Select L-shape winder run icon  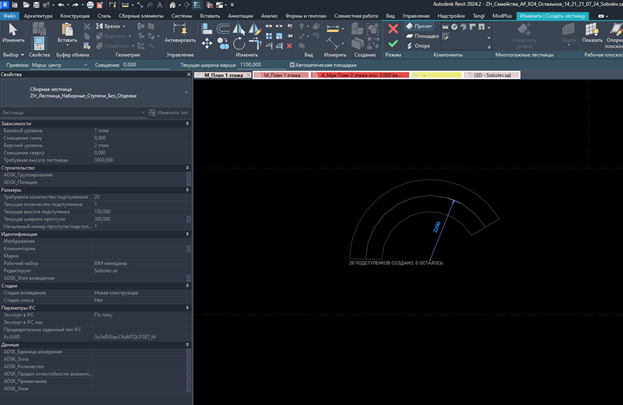coord(472,27)
